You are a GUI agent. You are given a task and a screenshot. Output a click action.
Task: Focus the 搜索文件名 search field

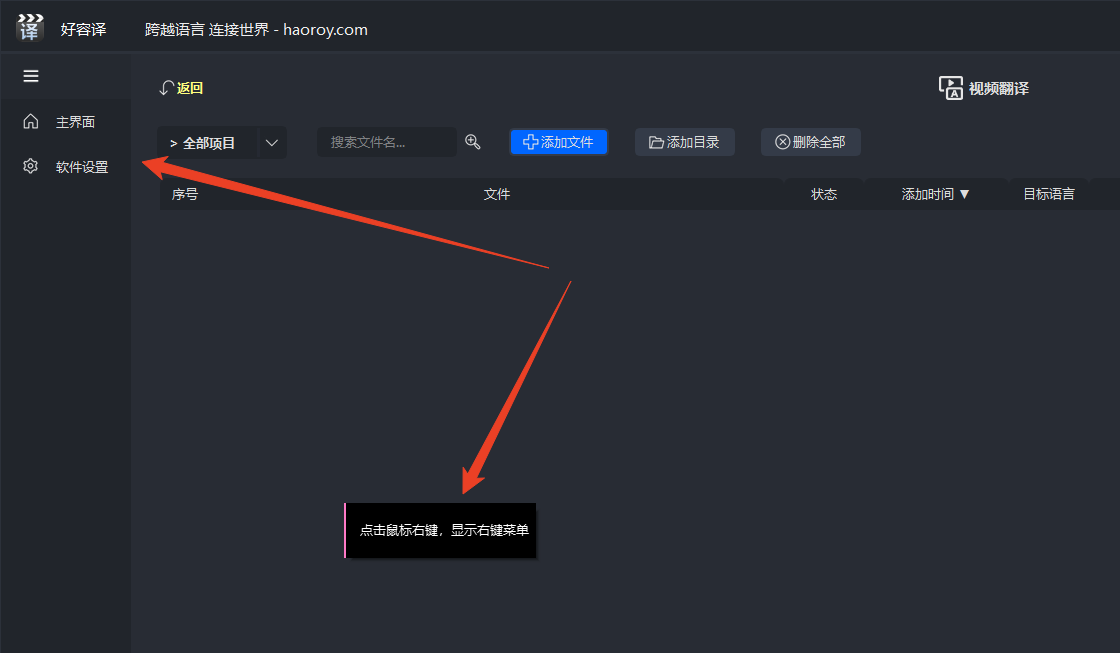click(x=386, y=142)
